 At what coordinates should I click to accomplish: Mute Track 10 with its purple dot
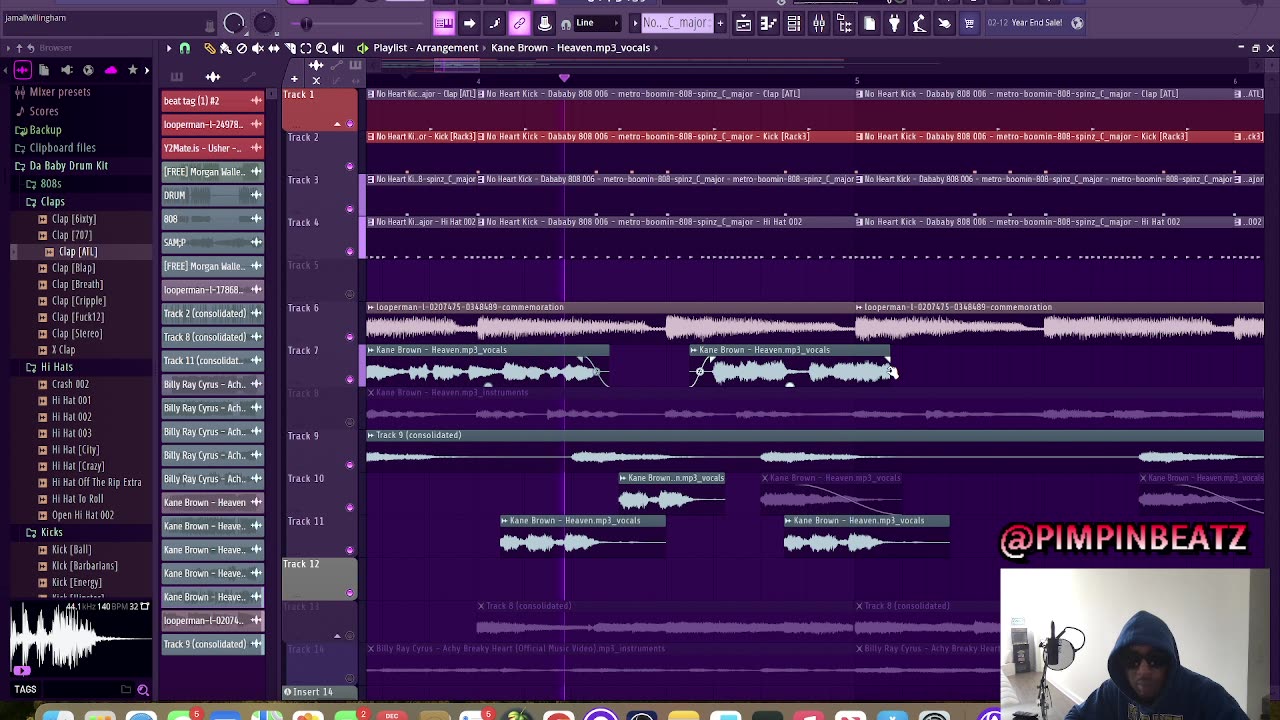tap(349, 508)
